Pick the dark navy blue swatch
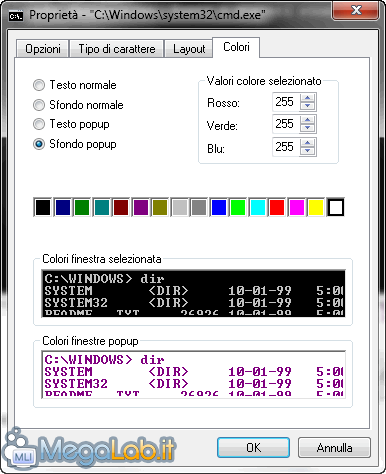Image resolution: width=386 pixels, height=474 pixels. click(x=63, y=207)
